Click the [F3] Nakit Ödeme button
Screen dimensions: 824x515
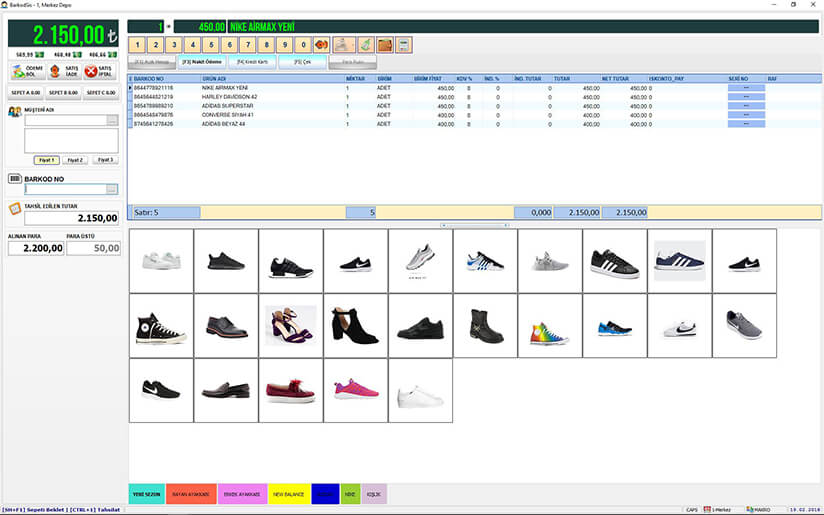tap(201, 62)
